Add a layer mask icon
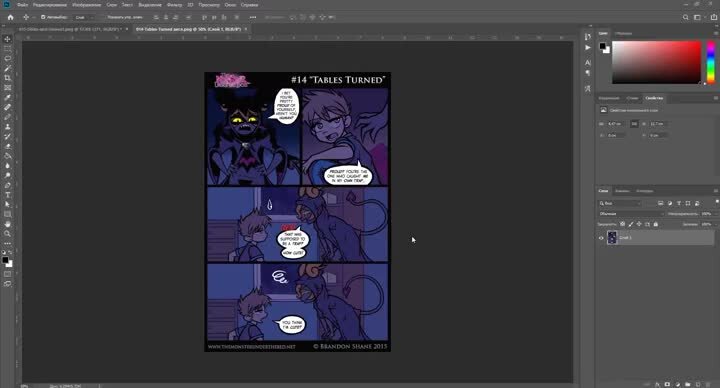The image size is (720, 388). 667,384
